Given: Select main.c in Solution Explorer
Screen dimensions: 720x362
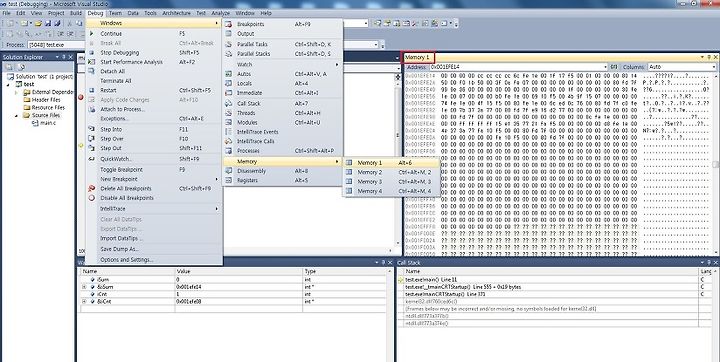Looking at the screenshot, I should tap(47, 123).
